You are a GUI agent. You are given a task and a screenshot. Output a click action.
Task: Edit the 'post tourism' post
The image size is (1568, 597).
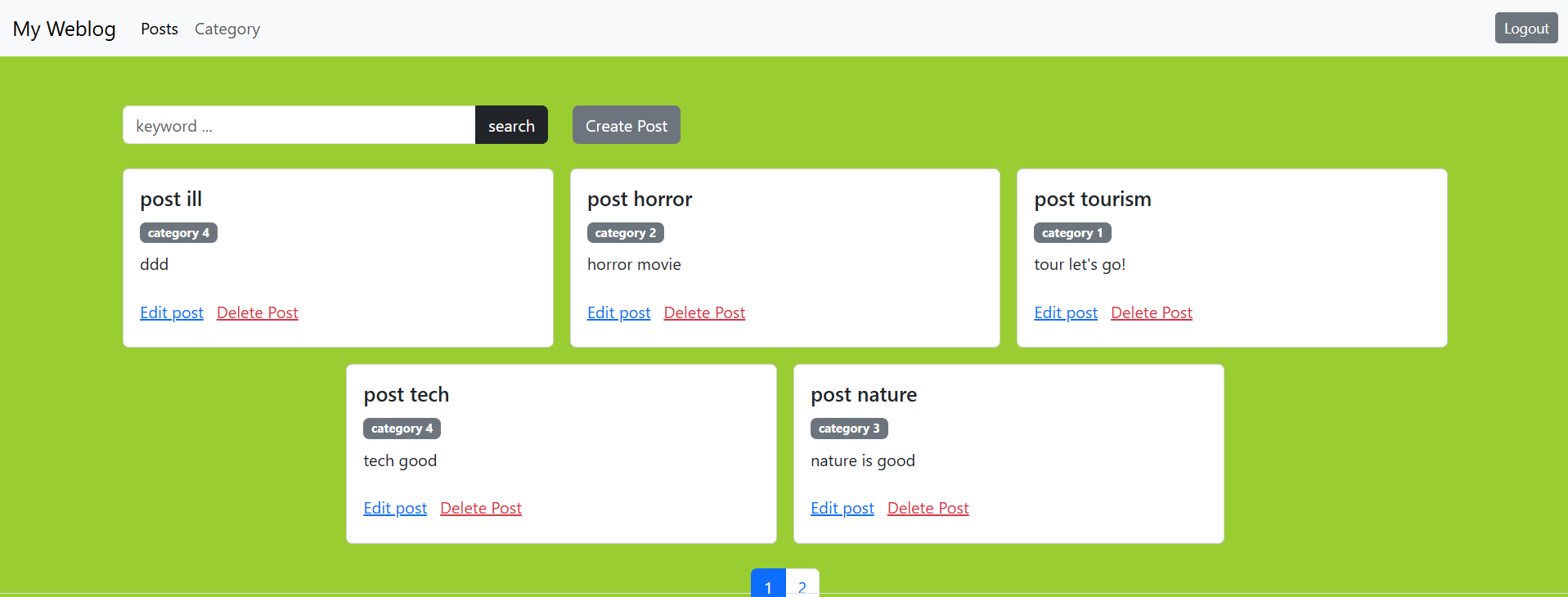click(1065, 312)
